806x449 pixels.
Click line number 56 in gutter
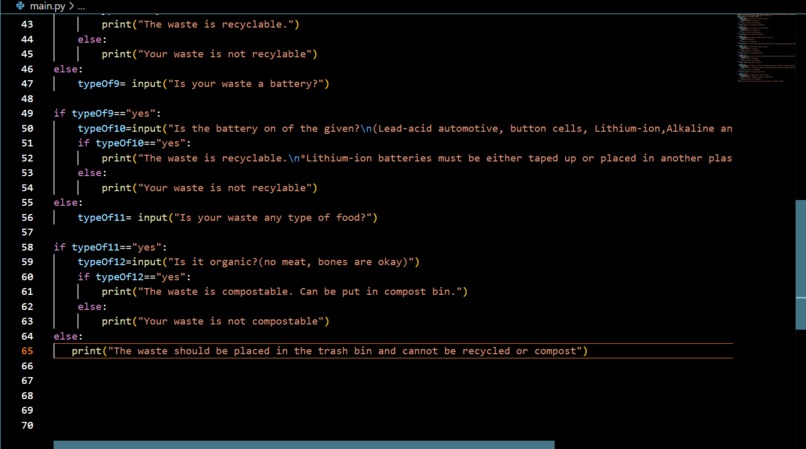coord(27,218)
